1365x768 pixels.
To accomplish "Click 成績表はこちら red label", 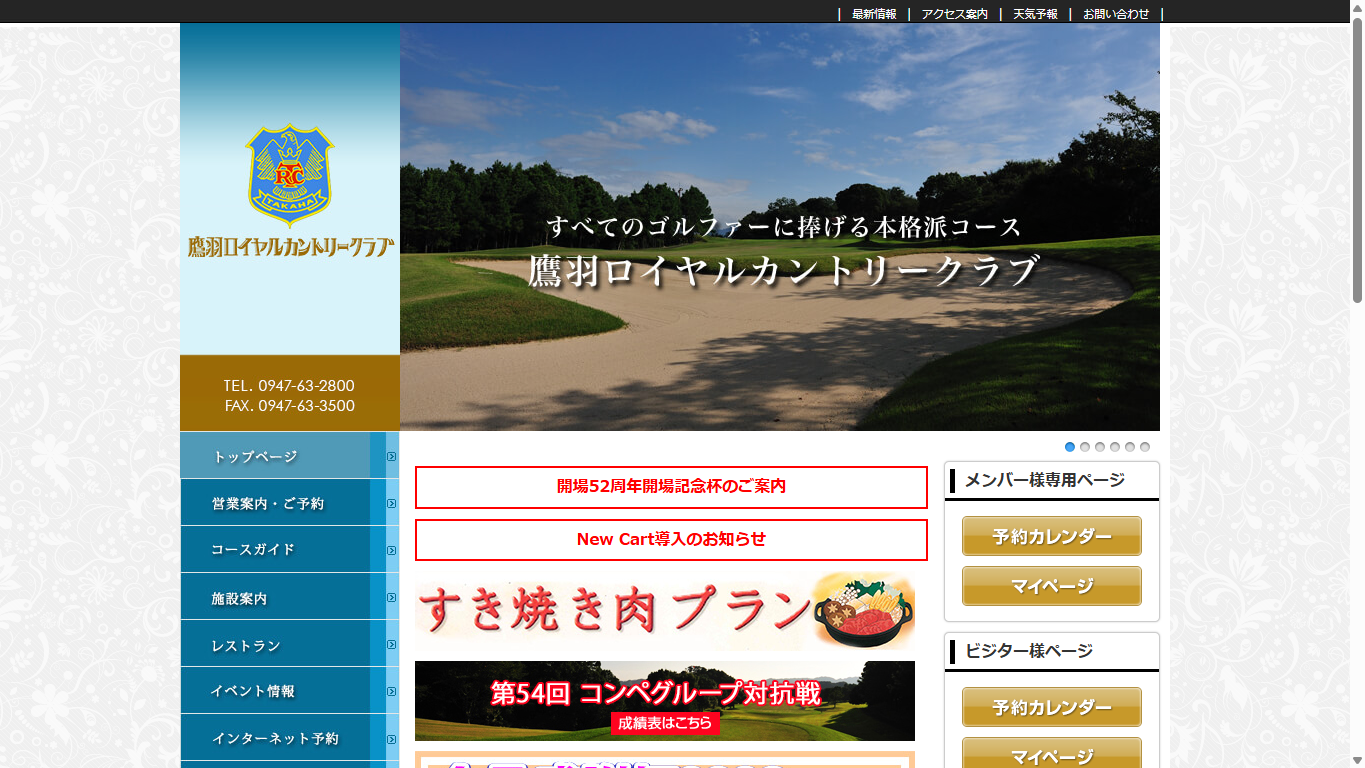I will tap(665, 723).
